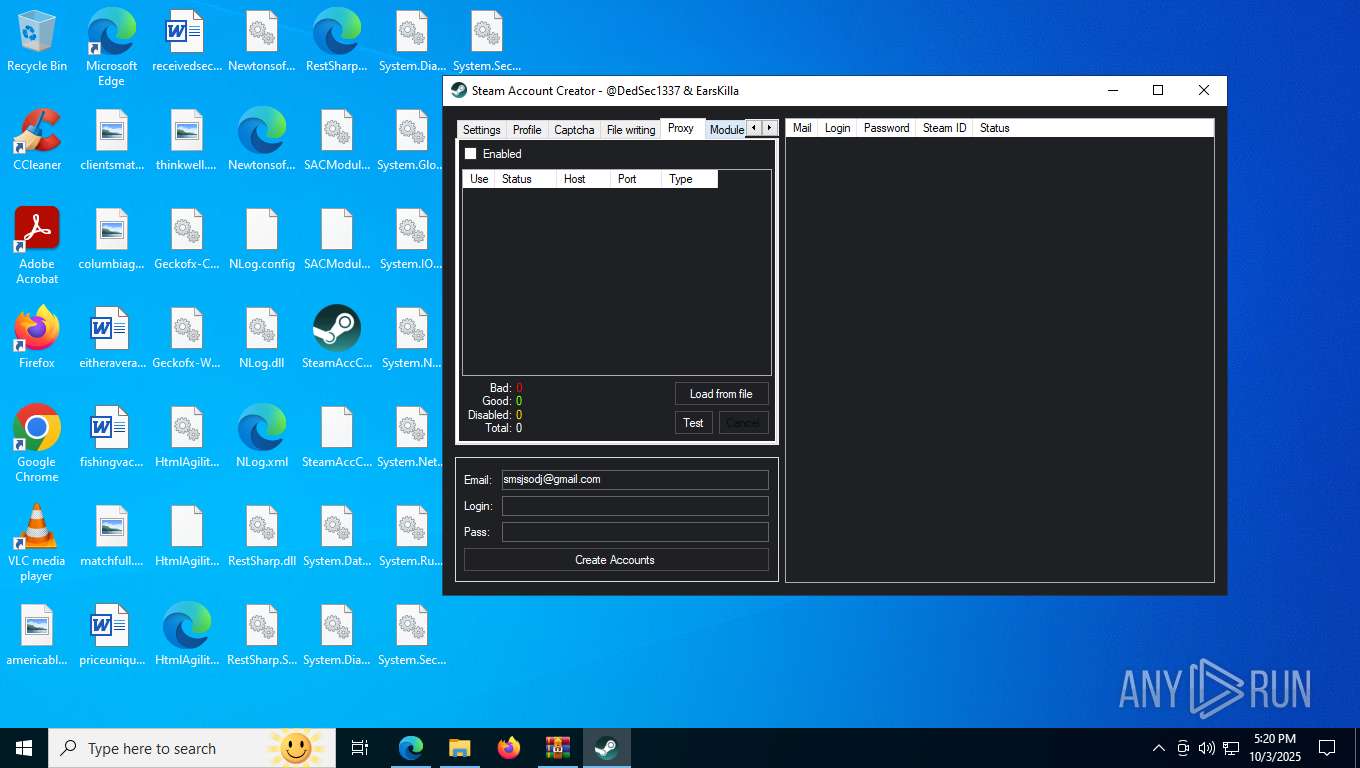Viewport: 1360px width, 768px height.
Task: Select the Proxy tab
Action: (x=681, y=128)
